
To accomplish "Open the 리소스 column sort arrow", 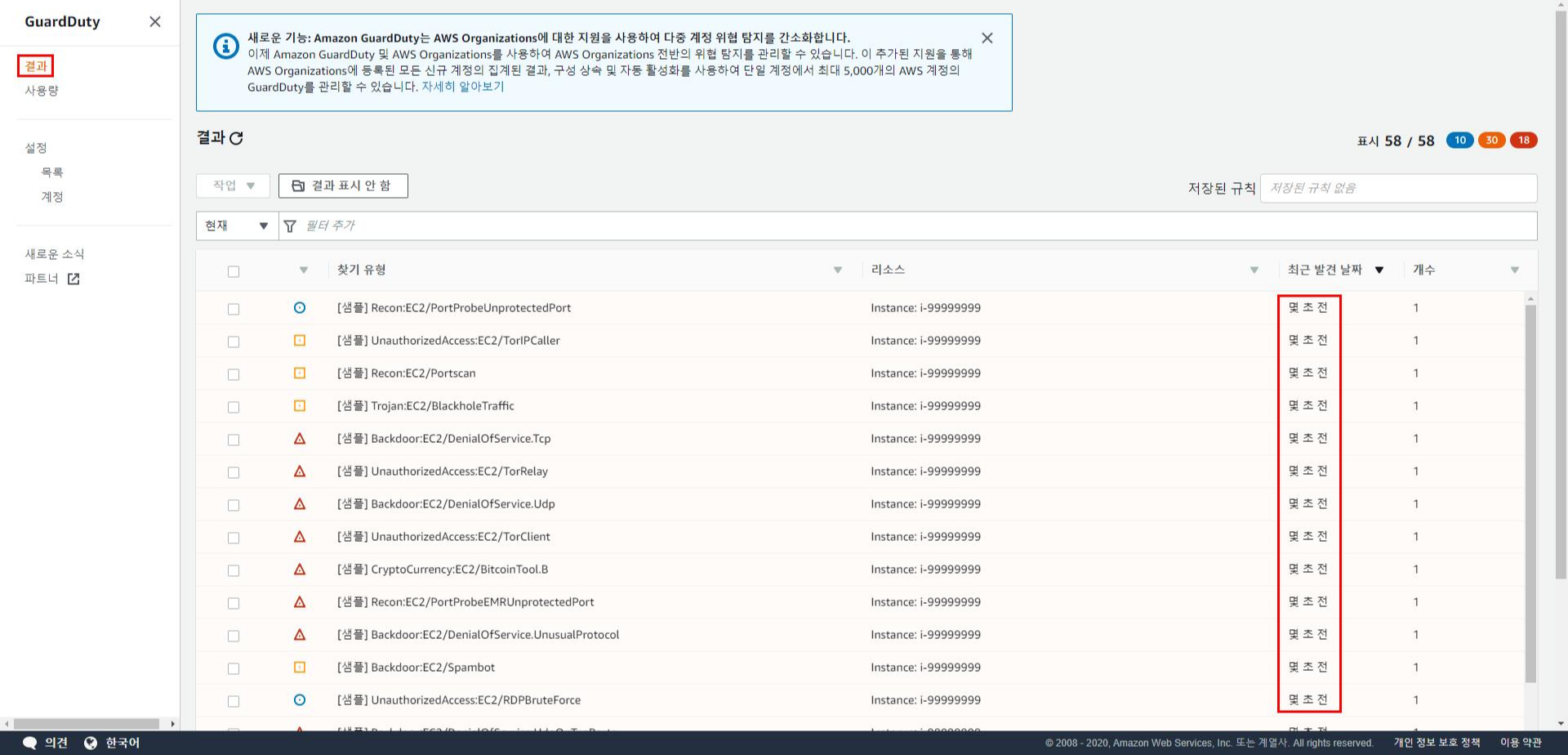I will [x=1254, y=270].
